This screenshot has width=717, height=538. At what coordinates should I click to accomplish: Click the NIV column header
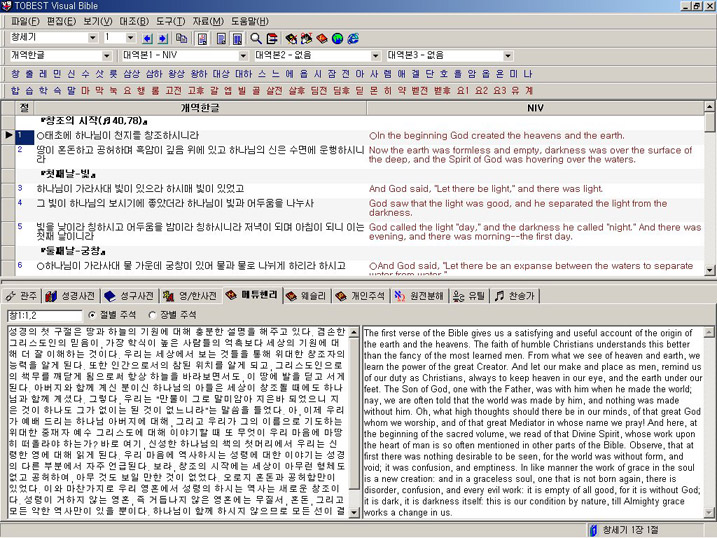[x=535, y=108]
